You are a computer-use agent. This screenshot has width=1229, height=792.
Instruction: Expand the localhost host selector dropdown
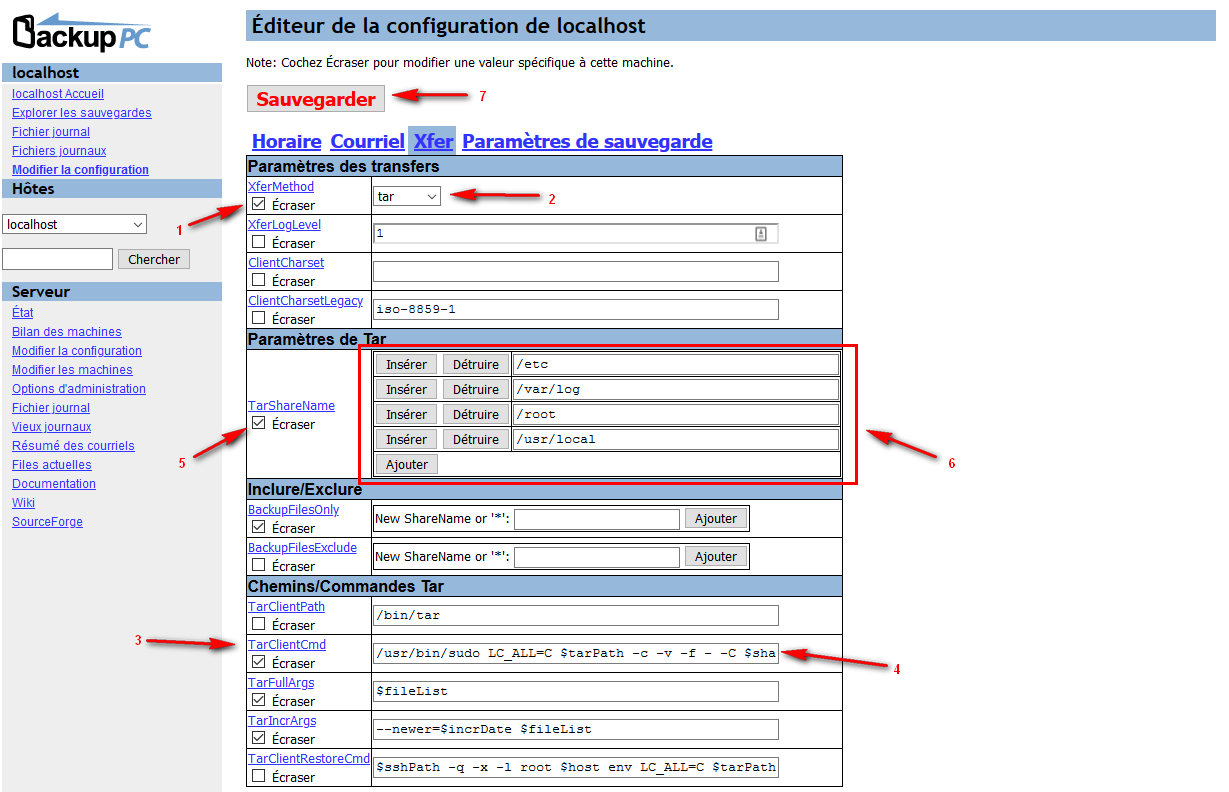[x=75, y=225]
